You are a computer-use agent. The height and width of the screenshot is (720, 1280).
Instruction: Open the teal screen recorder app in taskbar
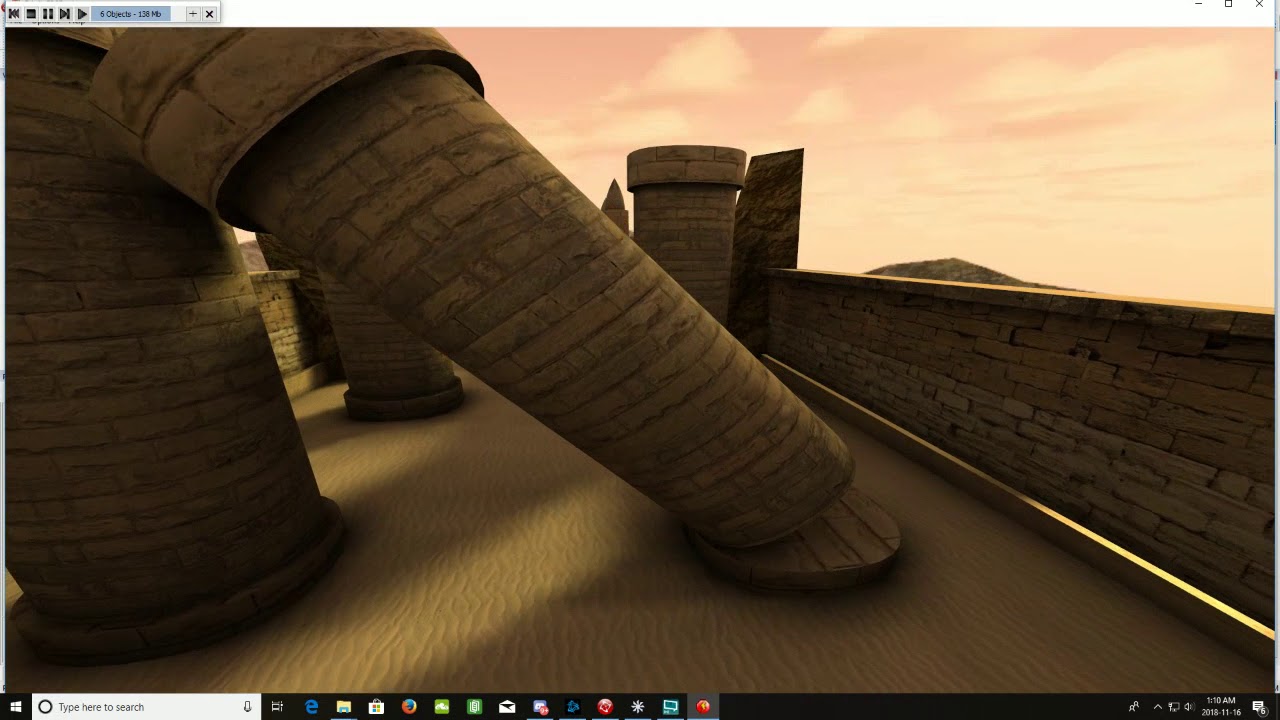(670, 707)
